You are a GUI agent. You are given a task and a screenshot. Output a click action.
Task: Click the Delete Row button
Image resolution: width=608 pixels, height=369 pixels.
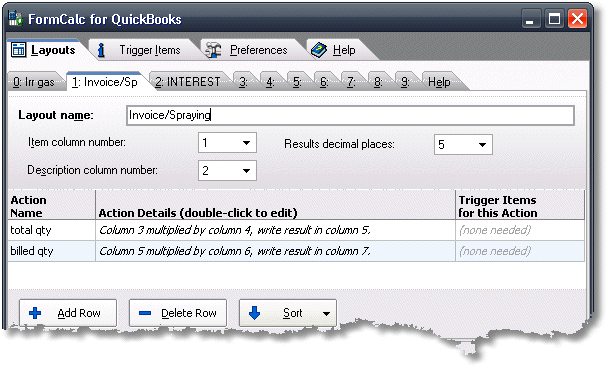coord(178,313)
